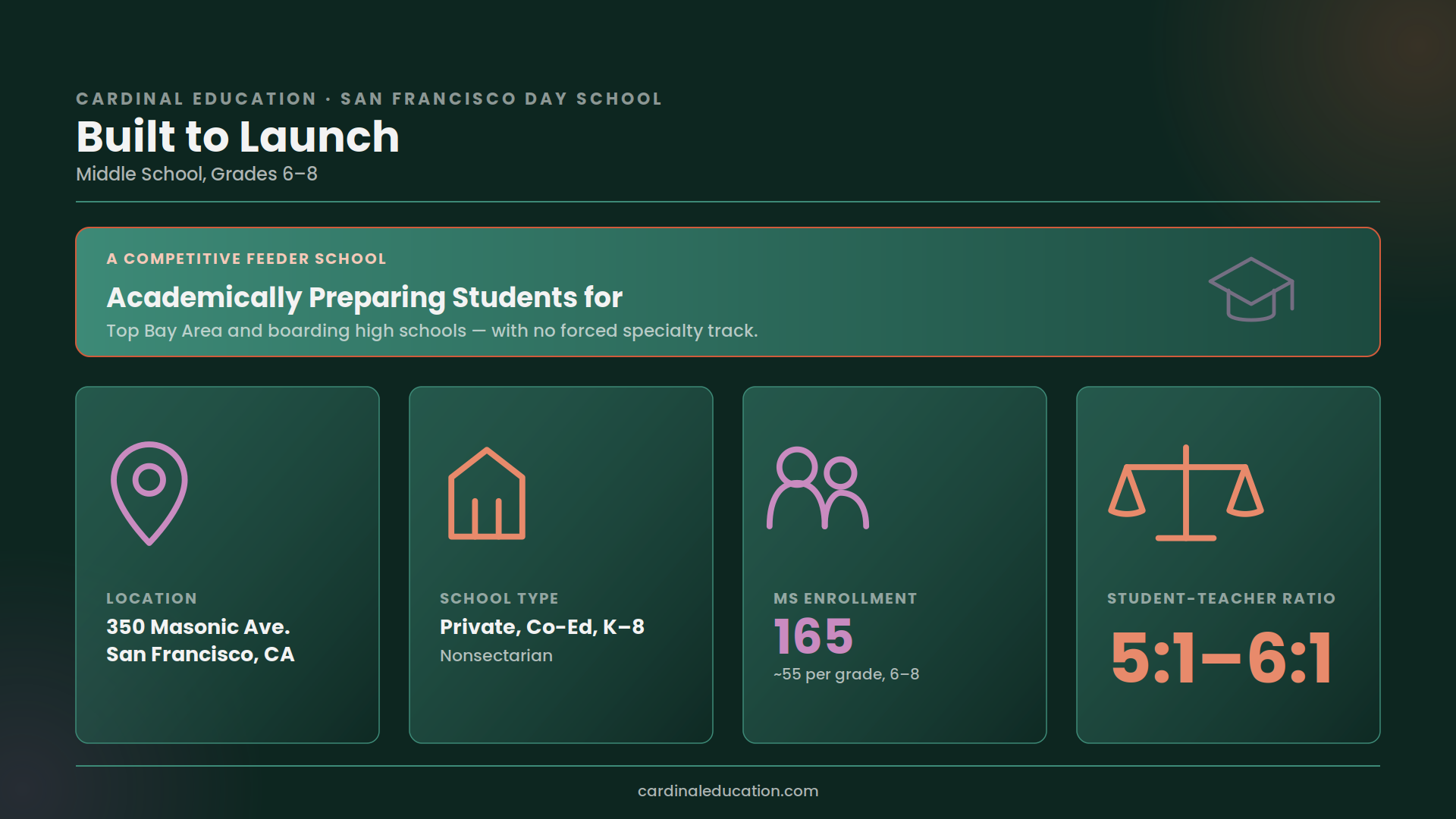Select the 'Built to Launch' title
The image size is (1456, 819).
(x=237, y=137)
